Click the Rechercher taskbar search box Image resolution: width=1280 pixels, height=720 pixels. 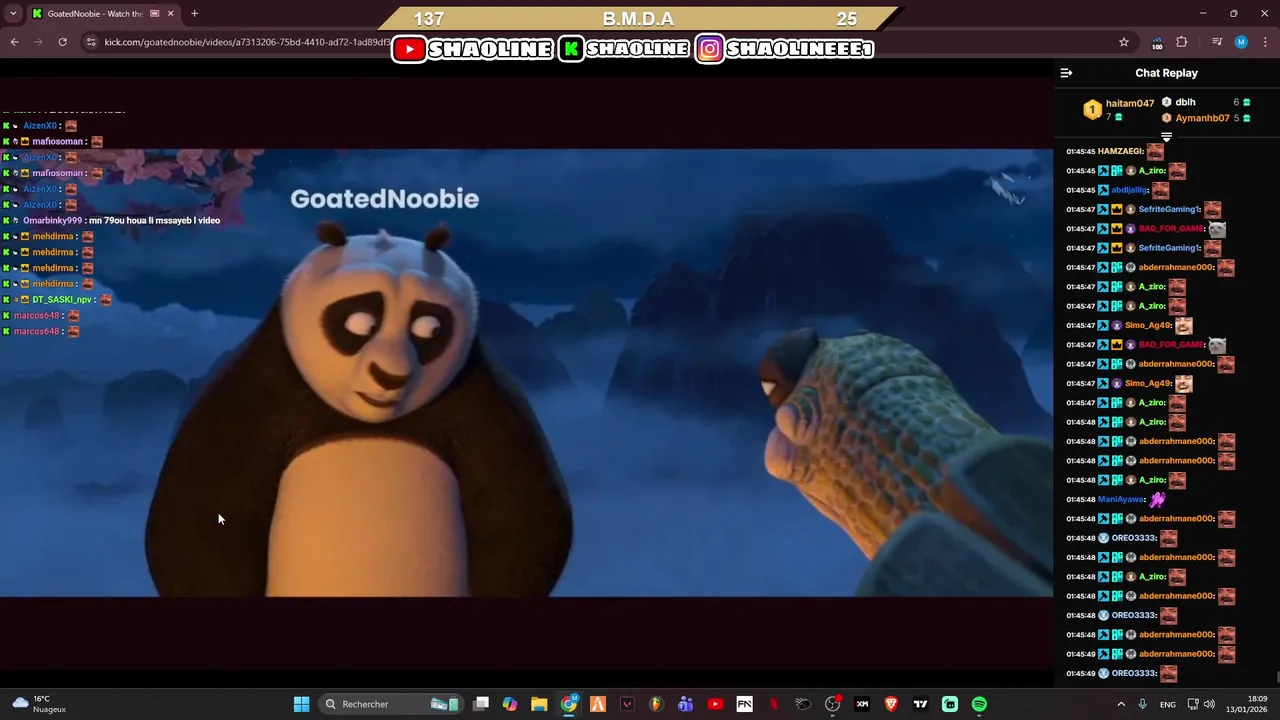coord(392,704)
